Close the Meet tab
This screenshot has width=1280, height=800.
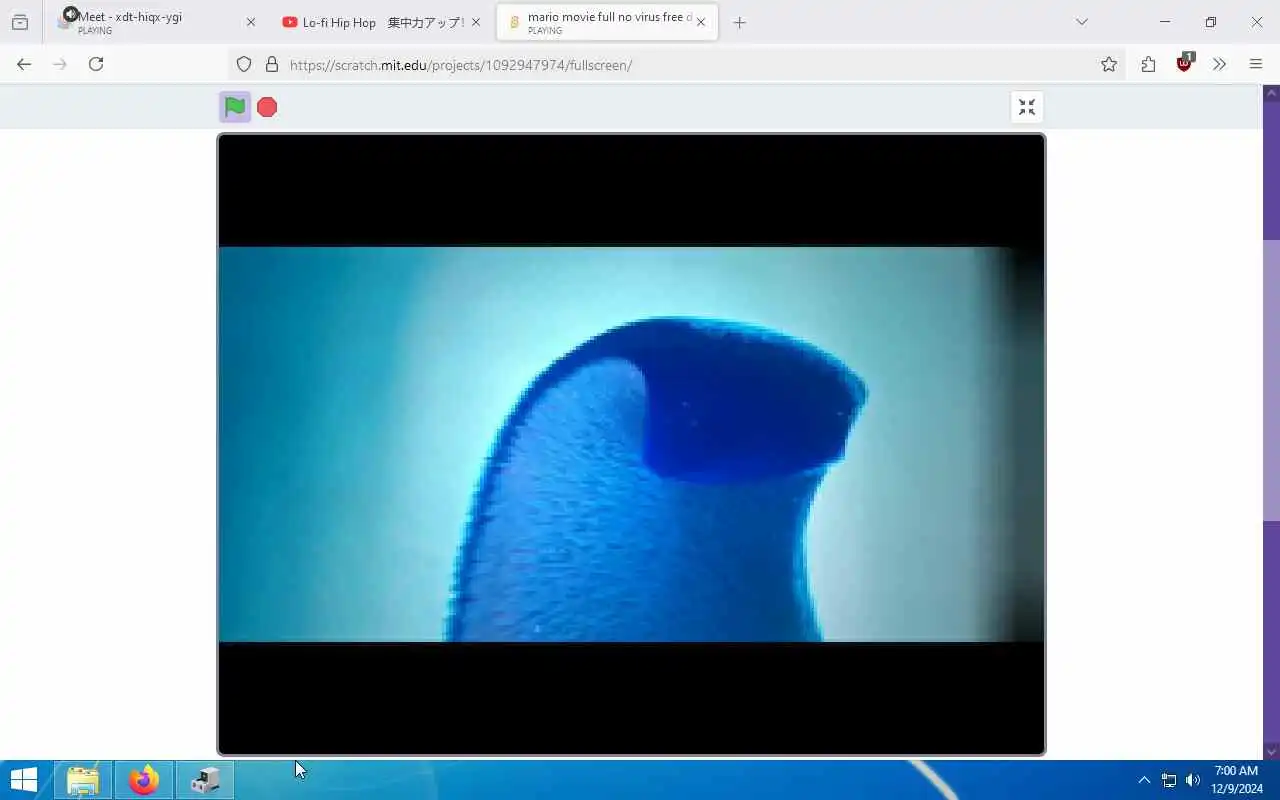click(x=251, y=22)
